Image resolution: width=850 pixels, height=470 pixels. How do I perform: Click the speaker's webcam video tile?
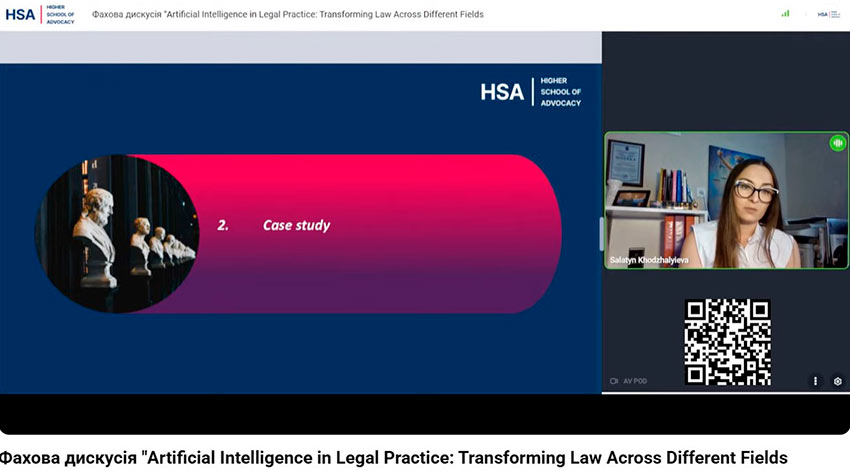(x=726, y=200)
